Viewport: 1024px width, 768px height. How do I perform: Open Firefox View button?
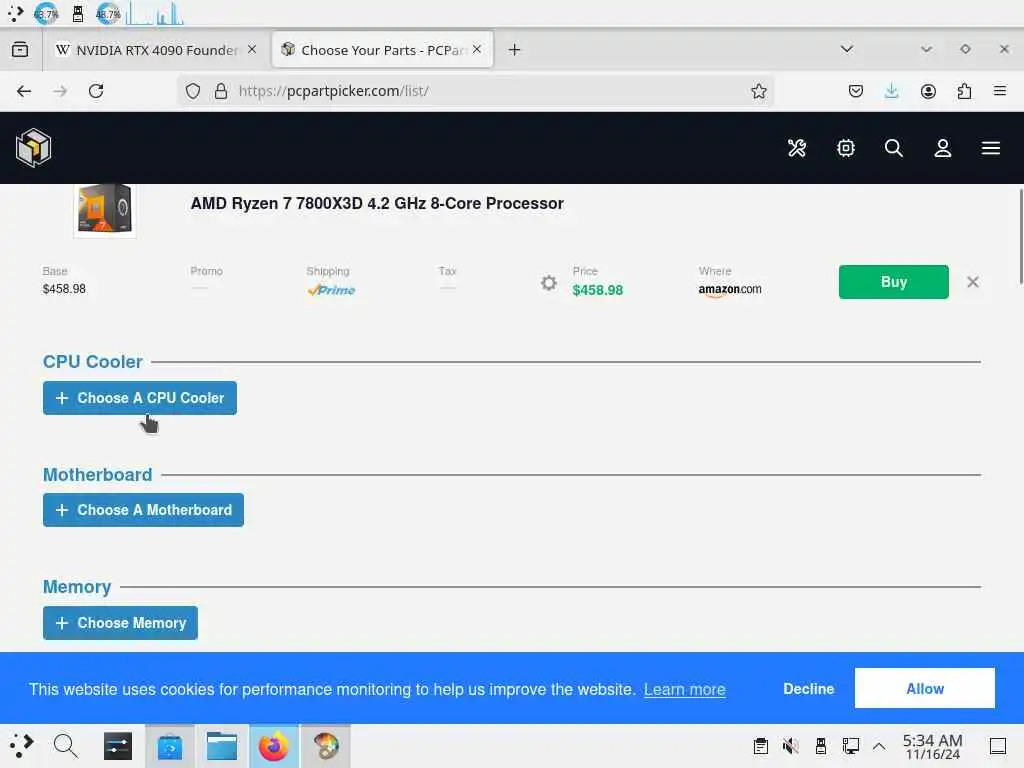tap(20, 50)
